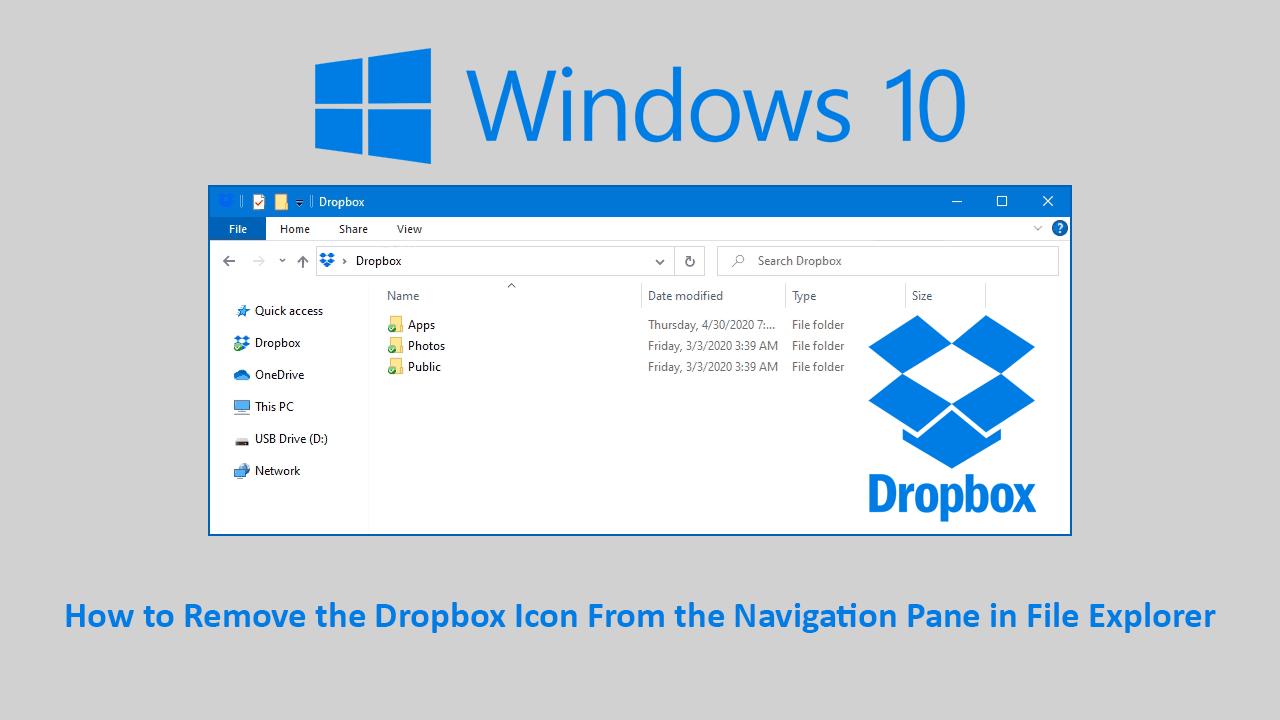Click in the Search Dropbox field
1280x720 pixels.
(x=888, y=261)
